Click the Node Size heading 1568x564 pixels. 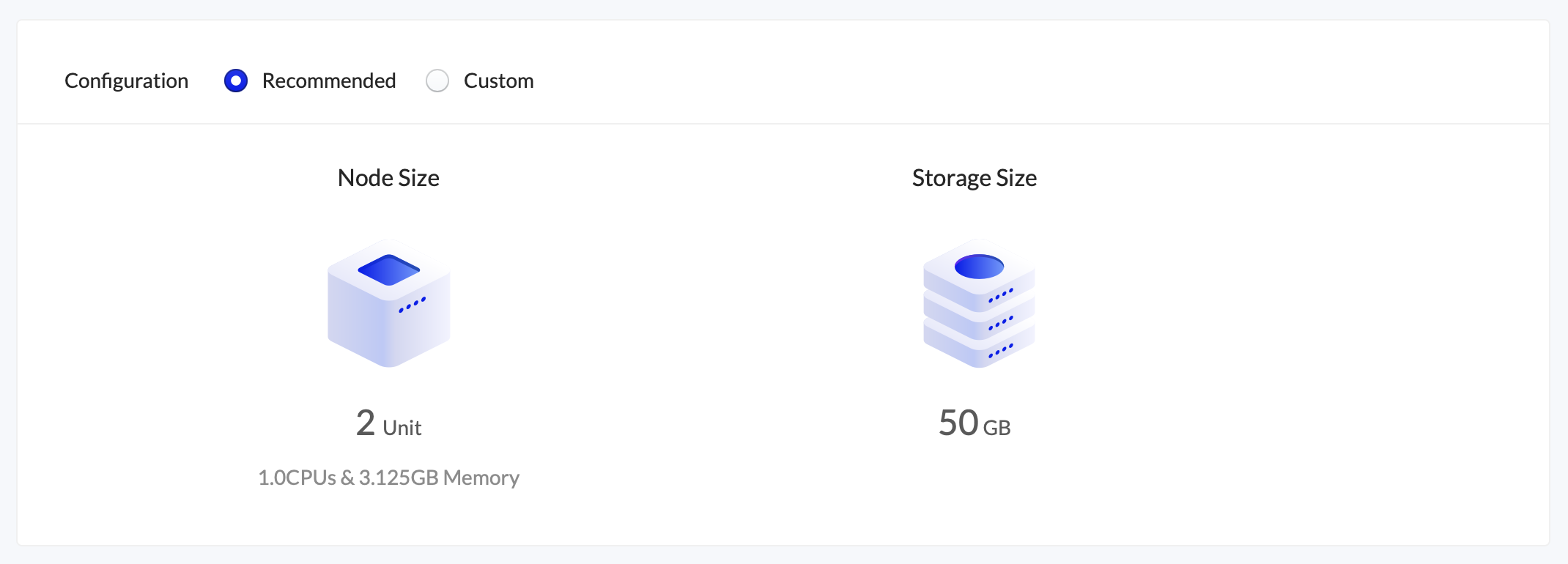[388, 178]
